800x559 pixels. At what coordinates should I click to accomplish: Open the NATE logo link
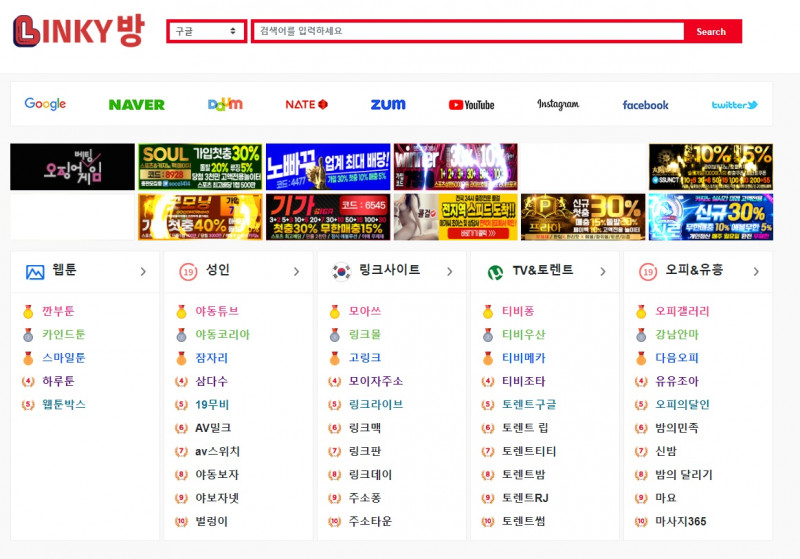click(306, 104)
